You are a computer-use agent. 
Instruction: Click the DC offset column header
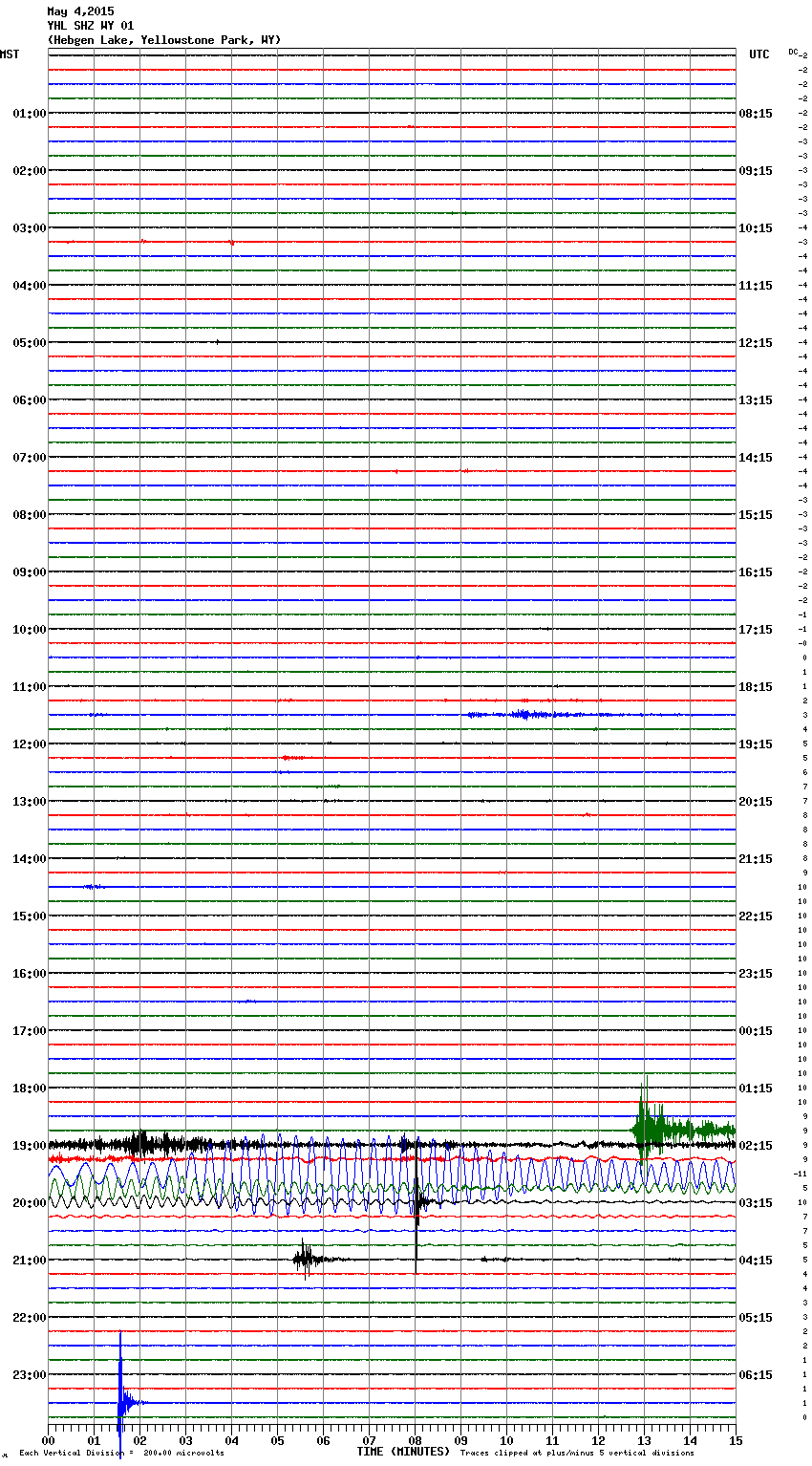click(x=793, y=52)
